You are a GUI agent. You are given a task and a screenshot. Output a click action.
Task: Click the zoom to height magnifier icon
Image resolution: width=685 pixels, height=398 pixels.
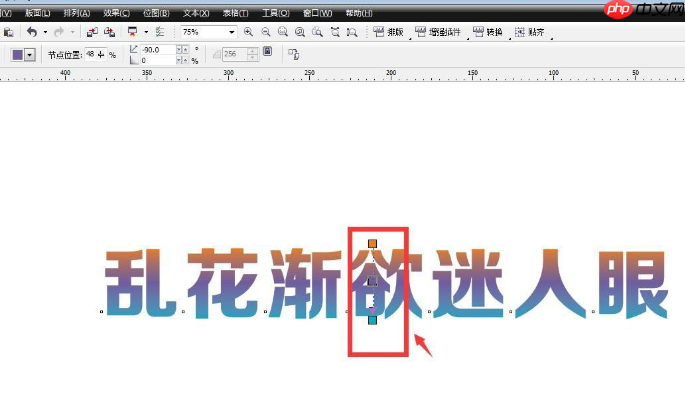click(x=352, y=32)
